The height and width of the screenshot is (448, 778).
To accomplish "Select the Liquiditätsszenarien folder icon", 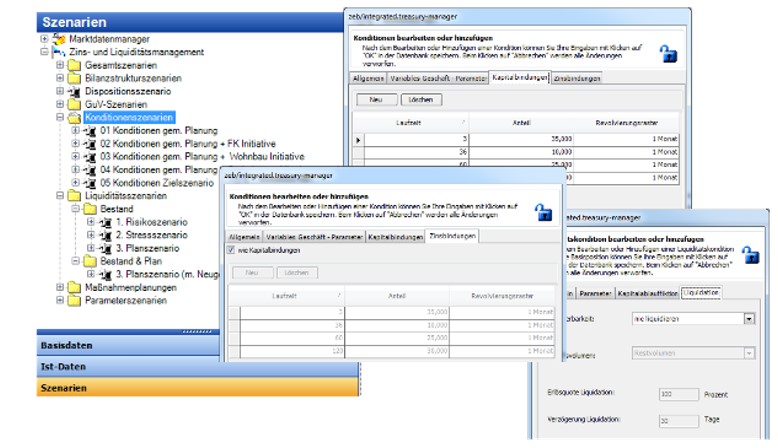I will coord(74,196).
